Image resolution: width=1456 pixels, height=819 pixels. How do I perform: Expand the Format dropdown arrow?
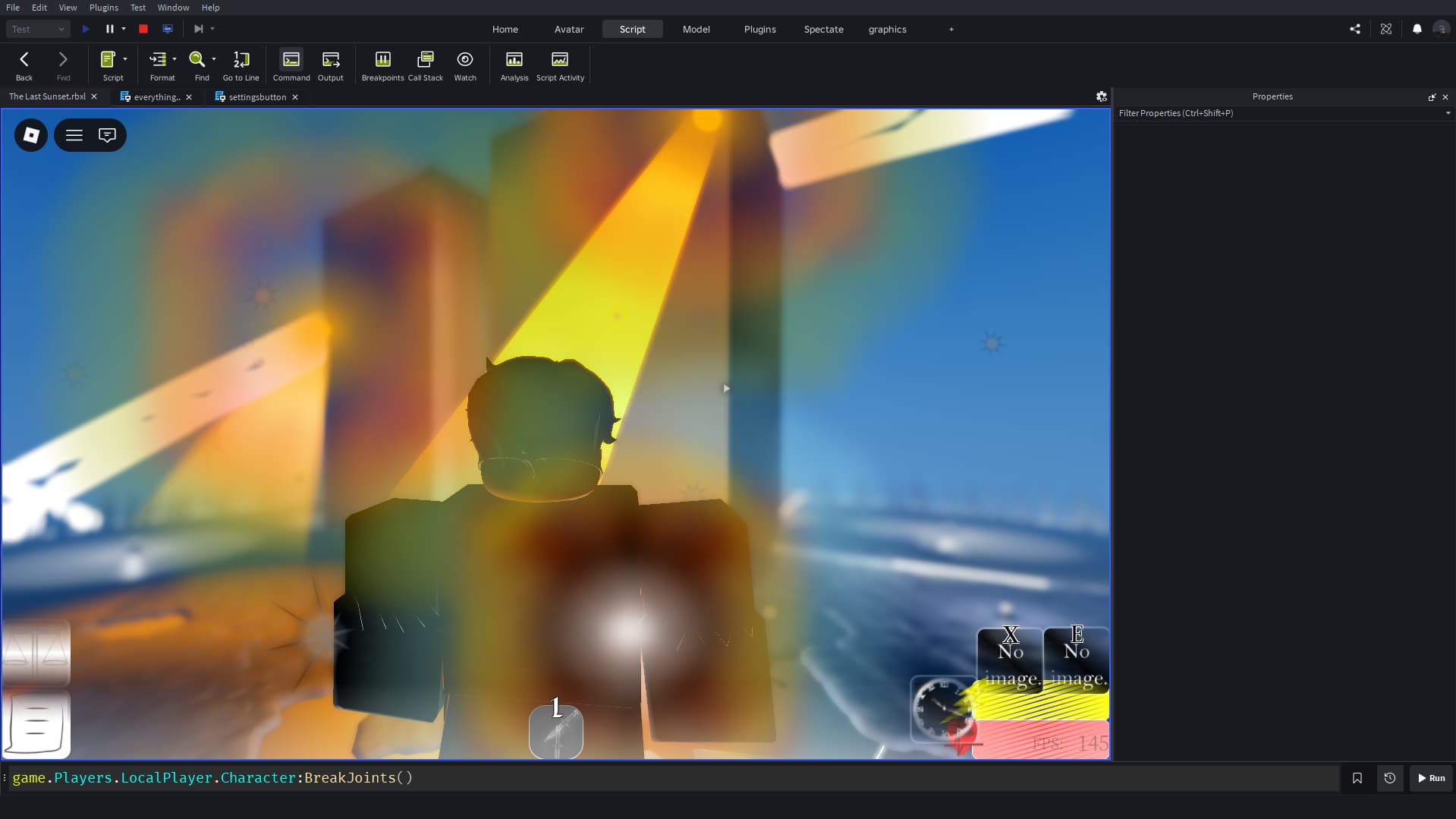click(x=175, y=59)
